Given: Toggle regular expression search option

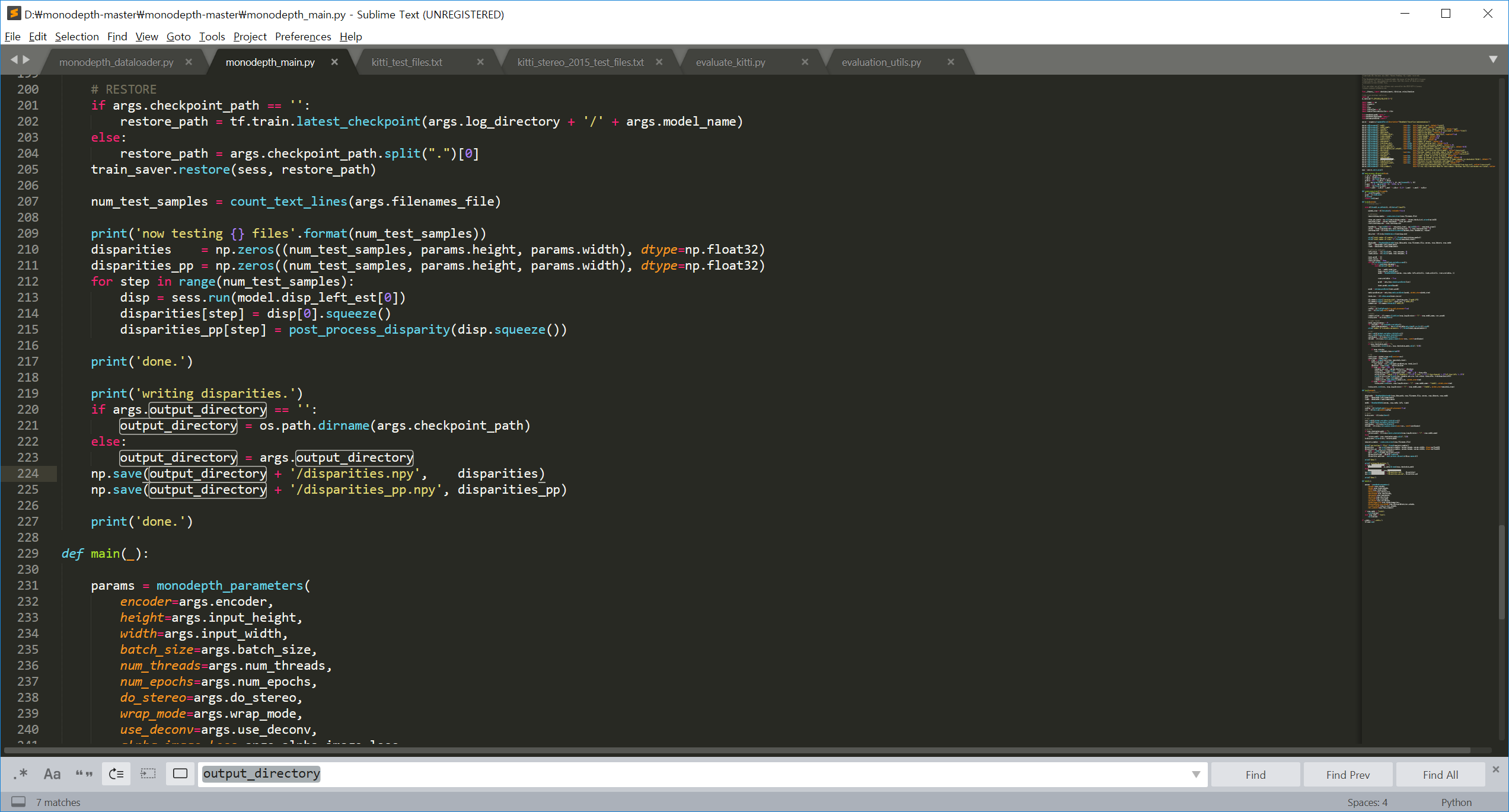Looking at the screenshot, I should [21, 774].
